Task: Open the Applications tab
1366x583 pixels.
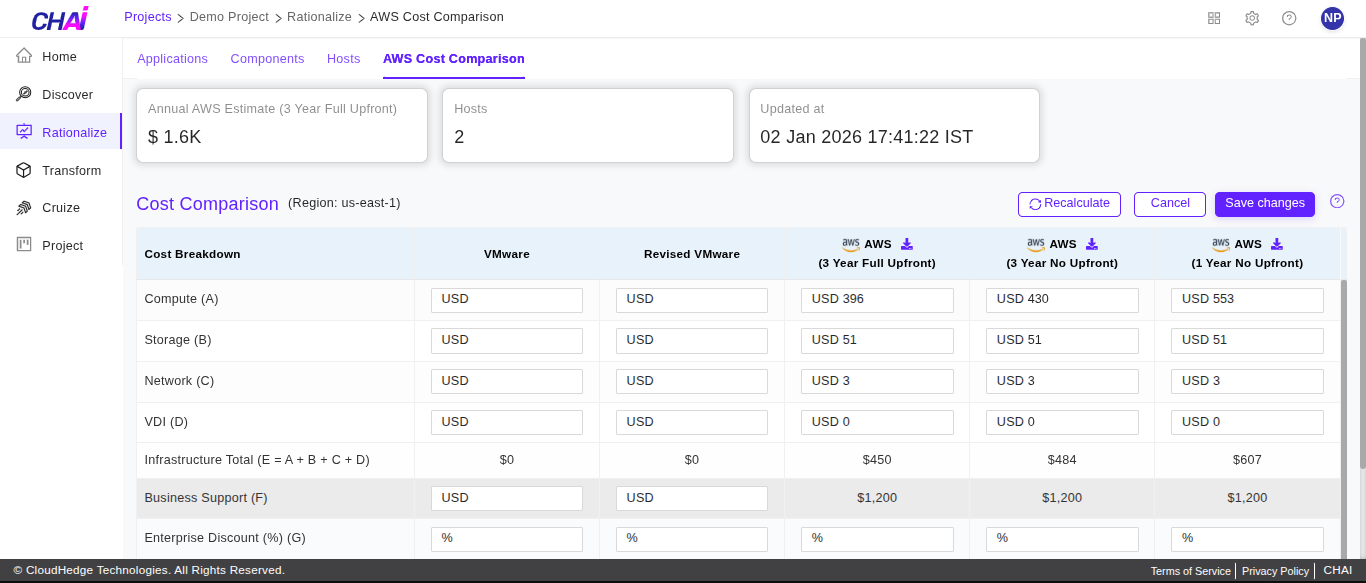Action: click(x=172, y=59)
